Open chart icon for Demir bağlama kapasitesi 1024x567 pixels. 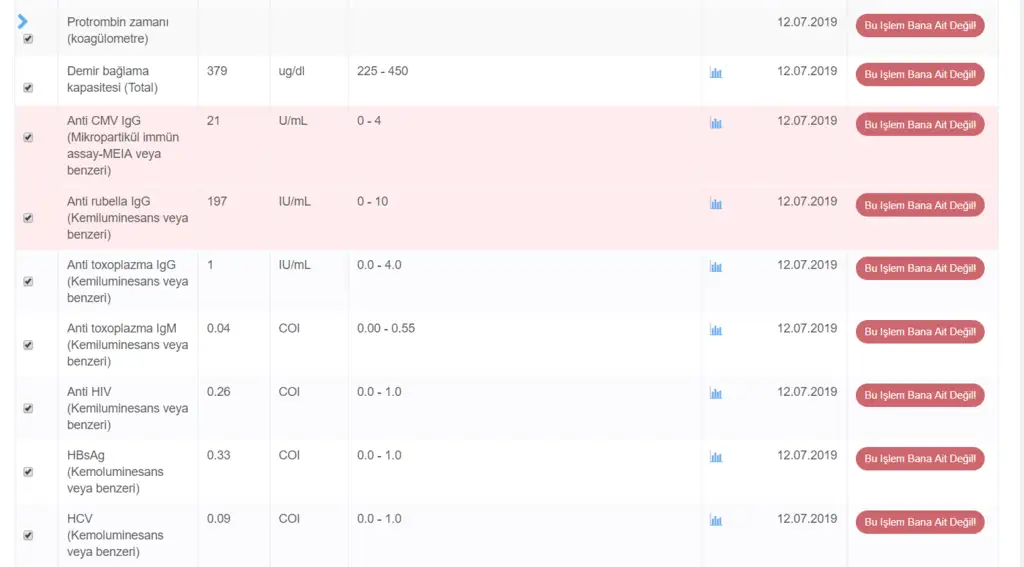click(715, 73)
